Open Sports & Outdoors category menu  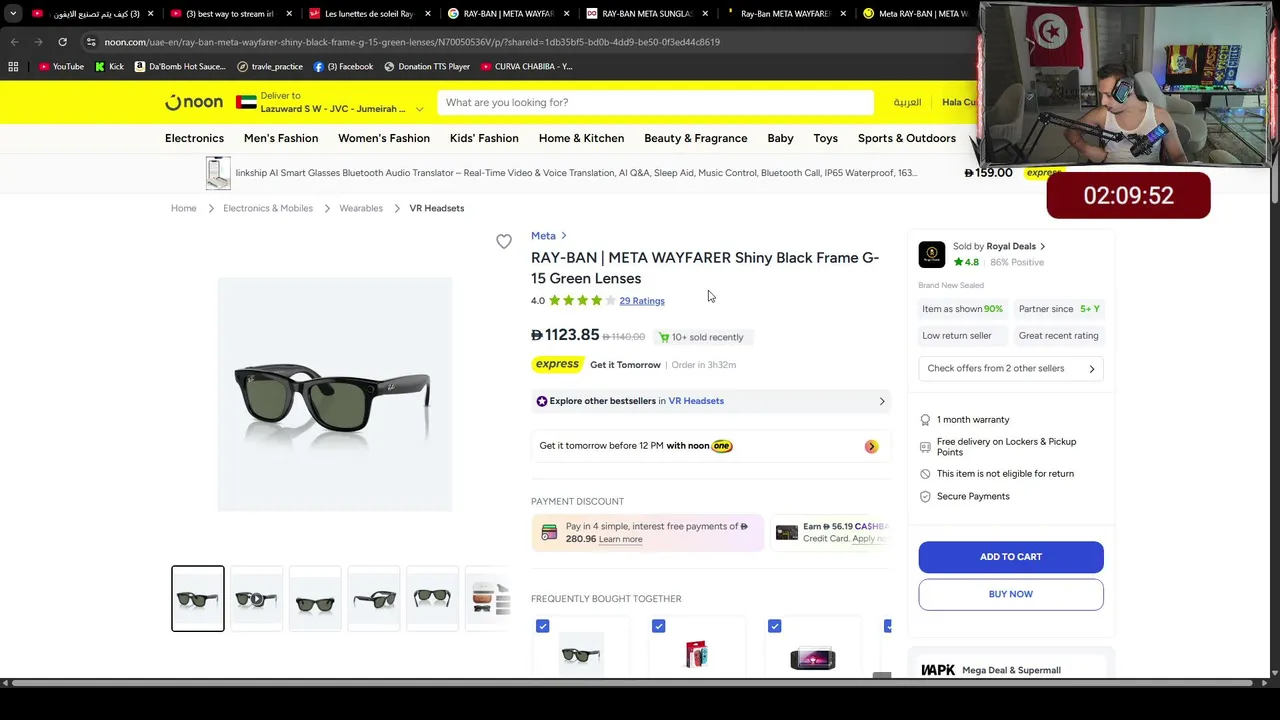point(907,138)
